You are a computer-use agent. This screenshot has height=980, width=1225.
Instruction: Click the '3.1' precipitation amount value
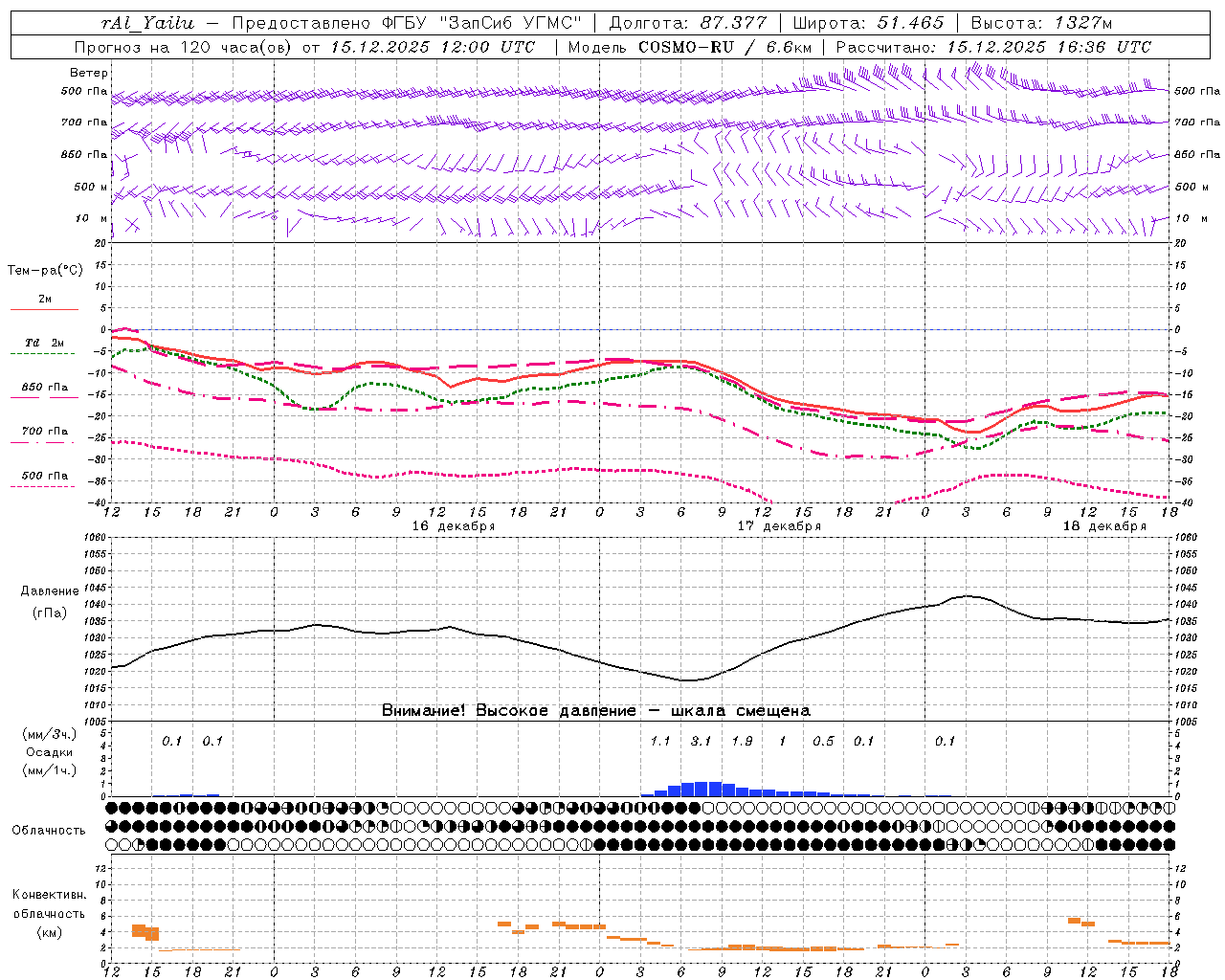(701, 741)
